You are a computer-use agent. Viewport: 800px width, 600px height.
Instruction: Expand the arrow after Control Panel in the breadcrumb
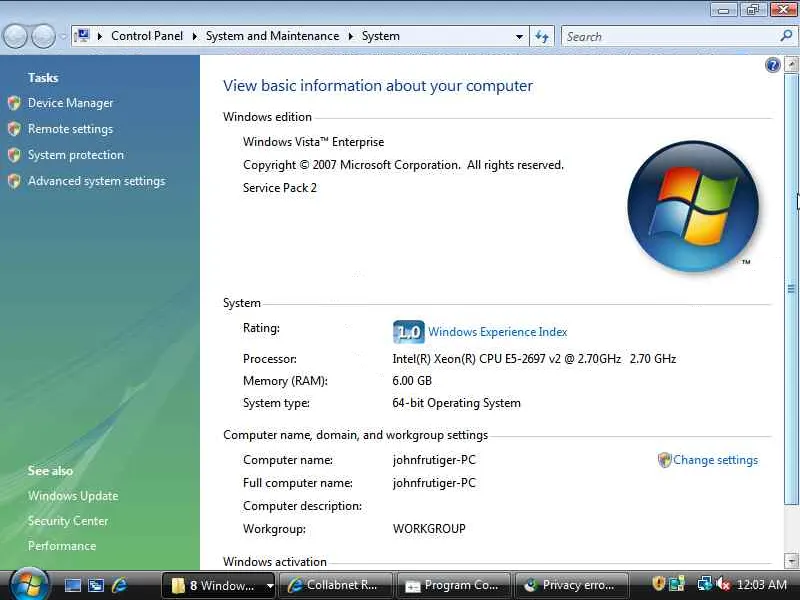[194, 36]
